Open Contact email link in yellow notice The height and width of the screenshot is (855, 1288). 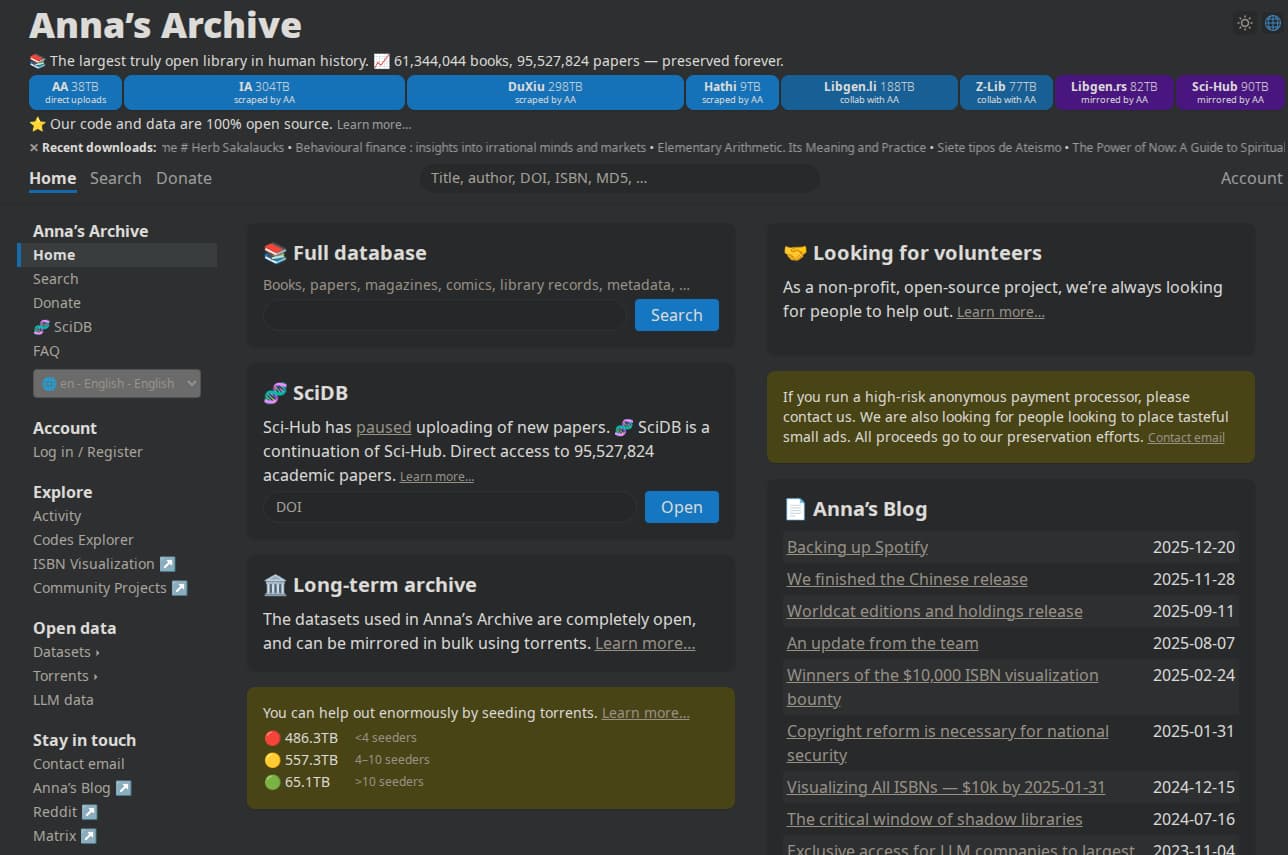click(1186, 438)
